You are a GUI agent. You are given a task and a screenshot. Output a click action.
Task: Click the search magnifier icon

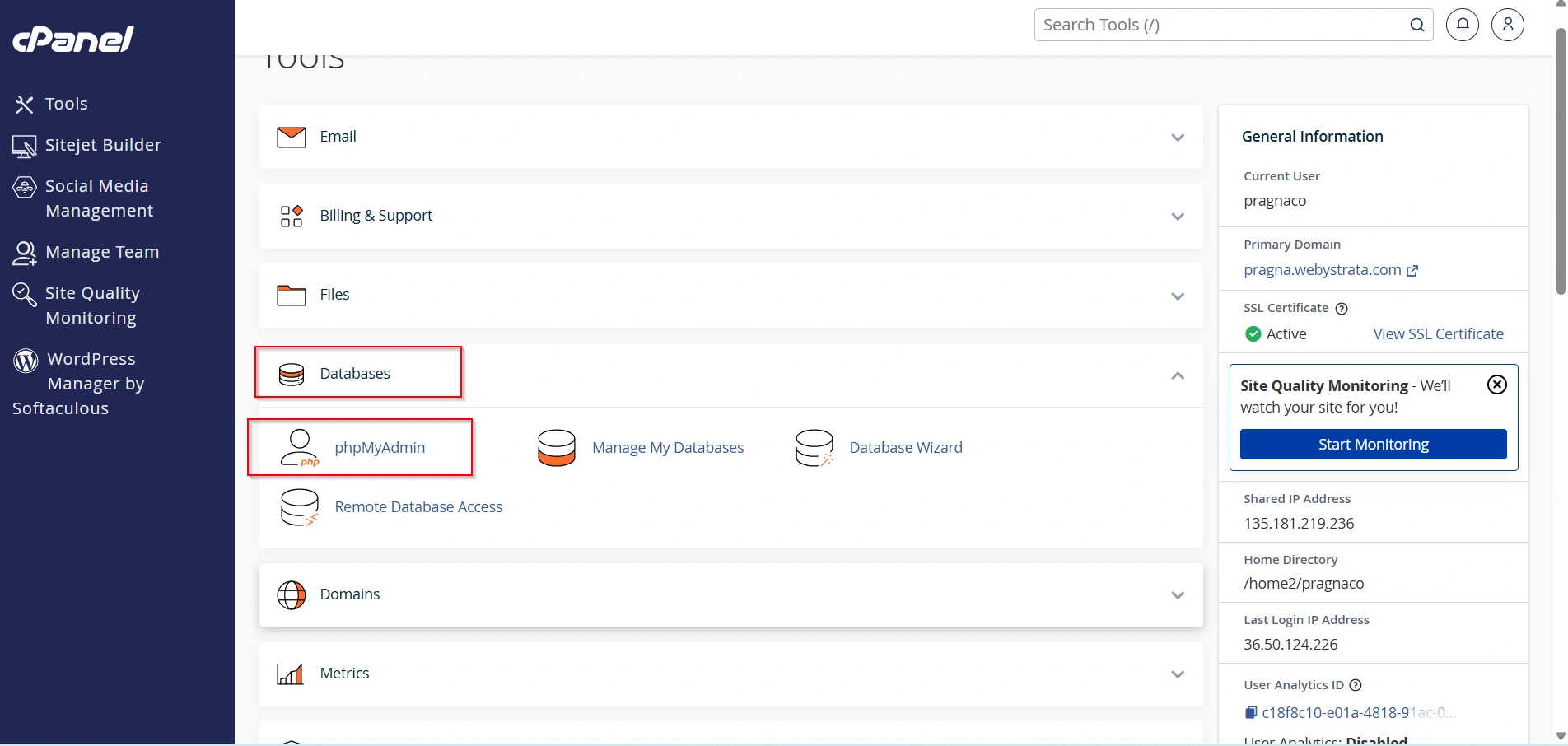pyautogui.click(x=1417, y=25)
